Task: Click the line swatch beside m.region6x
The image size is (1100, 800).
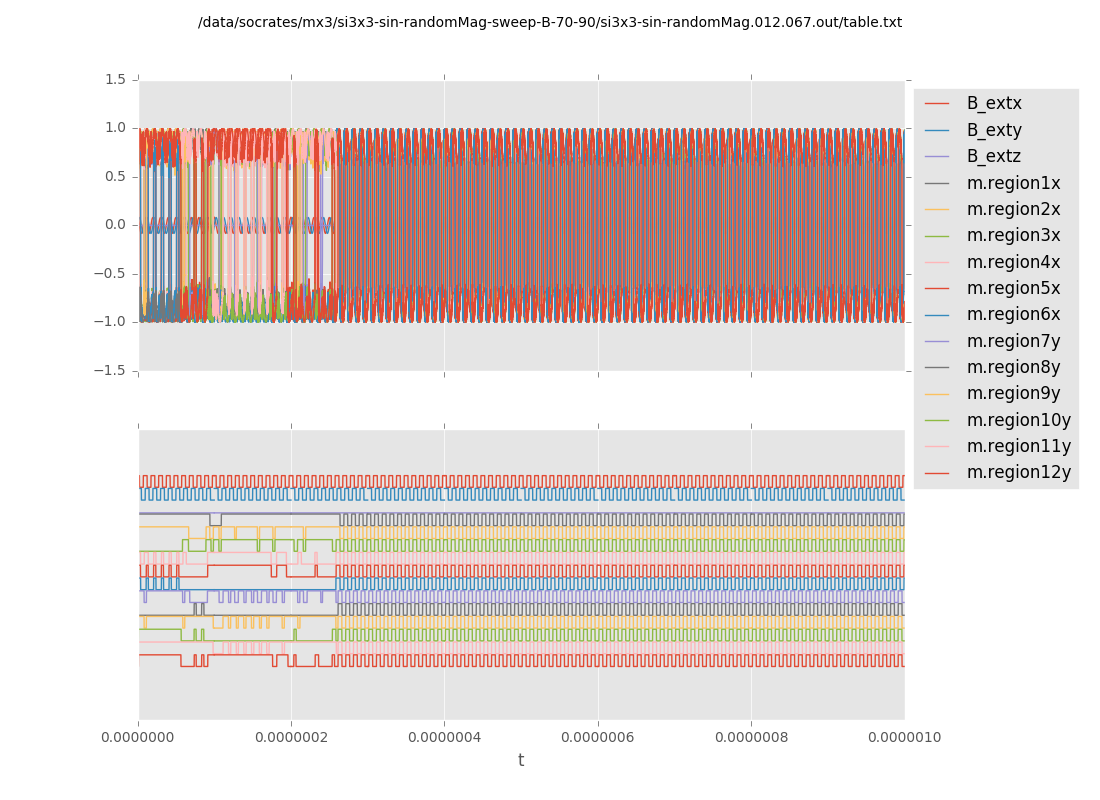Action: pos(937,315)
